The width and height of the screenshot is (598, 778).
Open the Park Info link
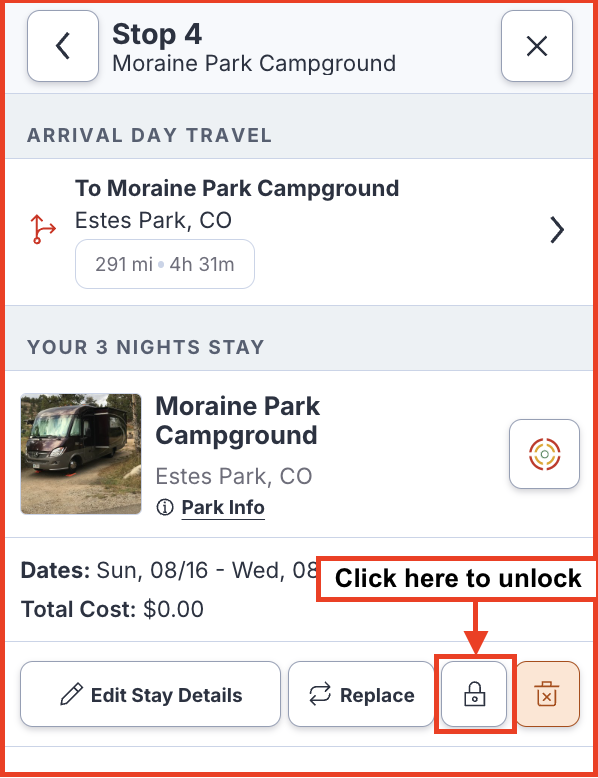pyautogui.click(x=223, y=508)
